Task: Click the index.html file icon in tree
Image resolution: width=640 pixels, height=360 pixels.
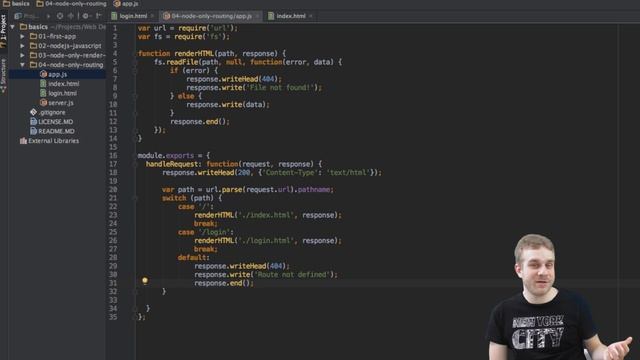Action: coord(43,84)
